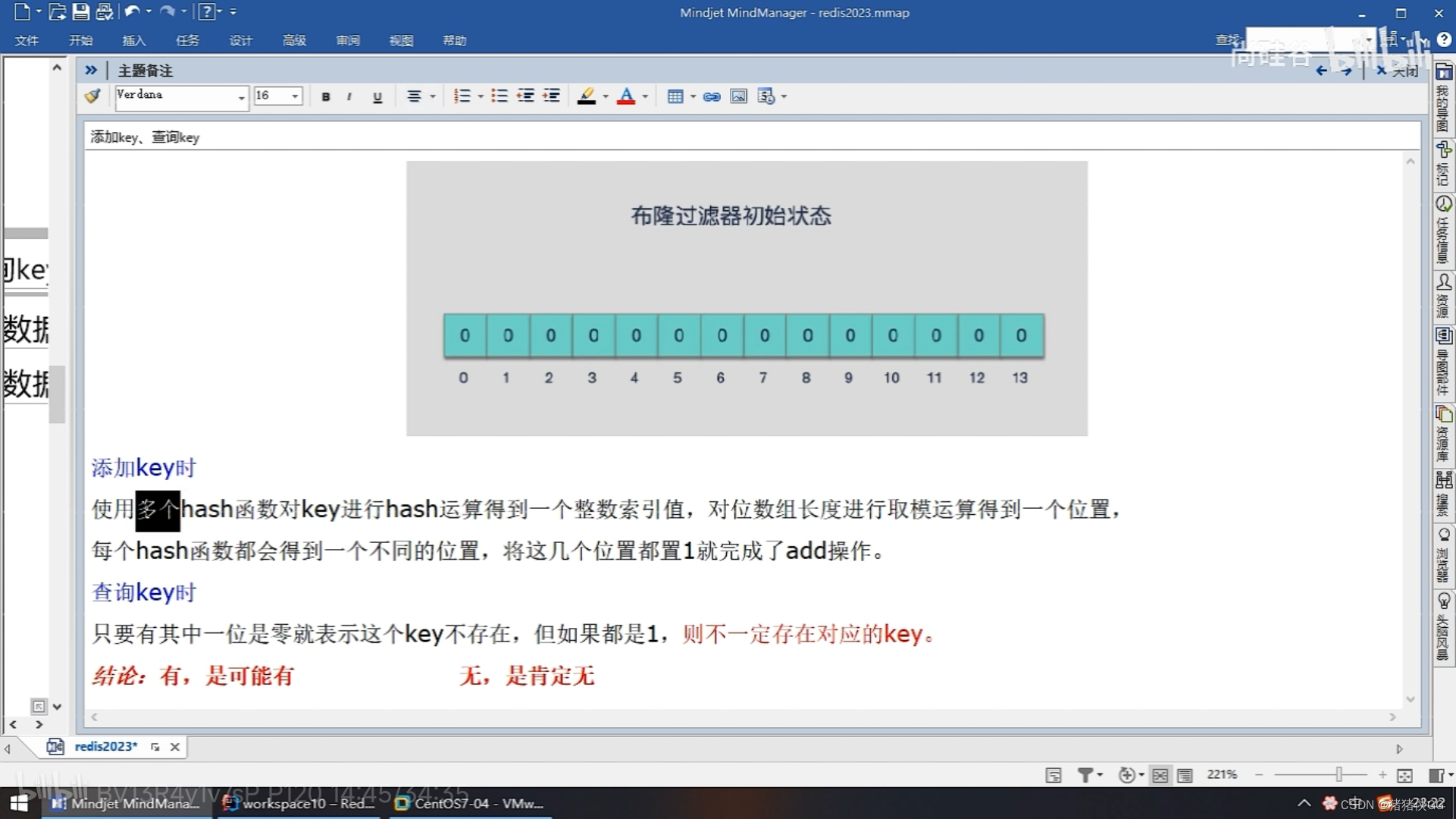Image resolution: width=1456 pixels, height=819 pixels.
Task: Switch to workspace10 taskbar app
Action: pos(300,803)
